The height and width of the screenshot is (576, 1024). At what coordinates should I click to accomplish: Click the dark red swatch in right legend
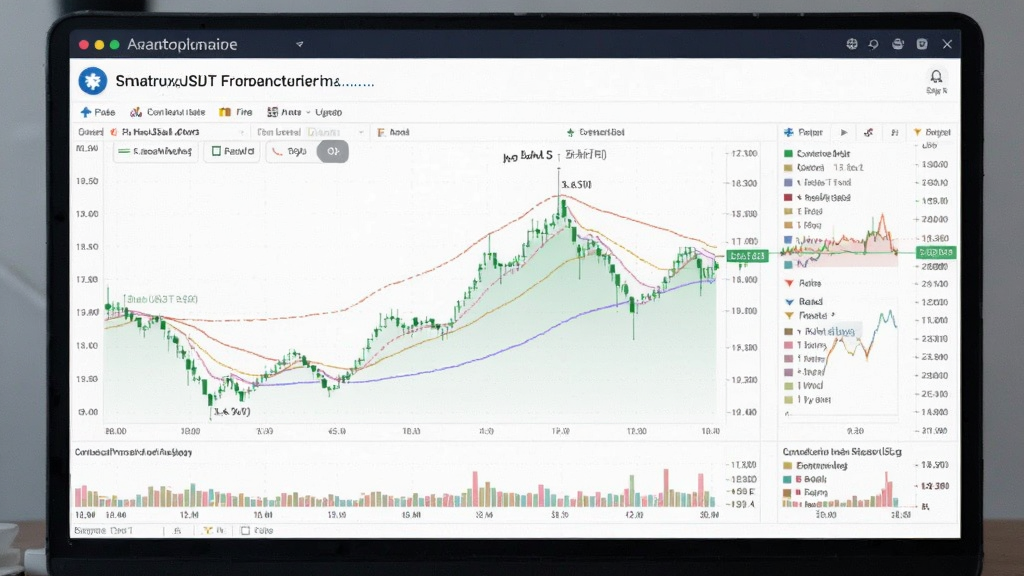pos(788,197)
